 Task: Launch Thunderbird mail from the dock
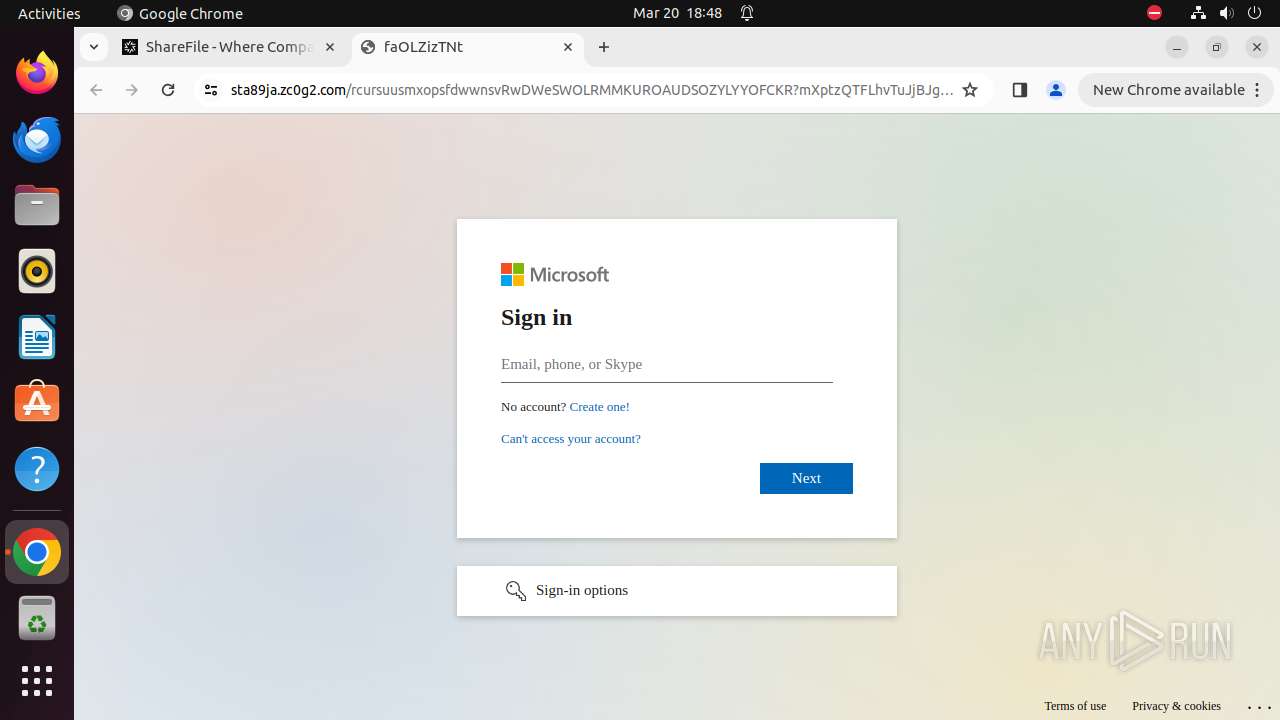point(37,139)
